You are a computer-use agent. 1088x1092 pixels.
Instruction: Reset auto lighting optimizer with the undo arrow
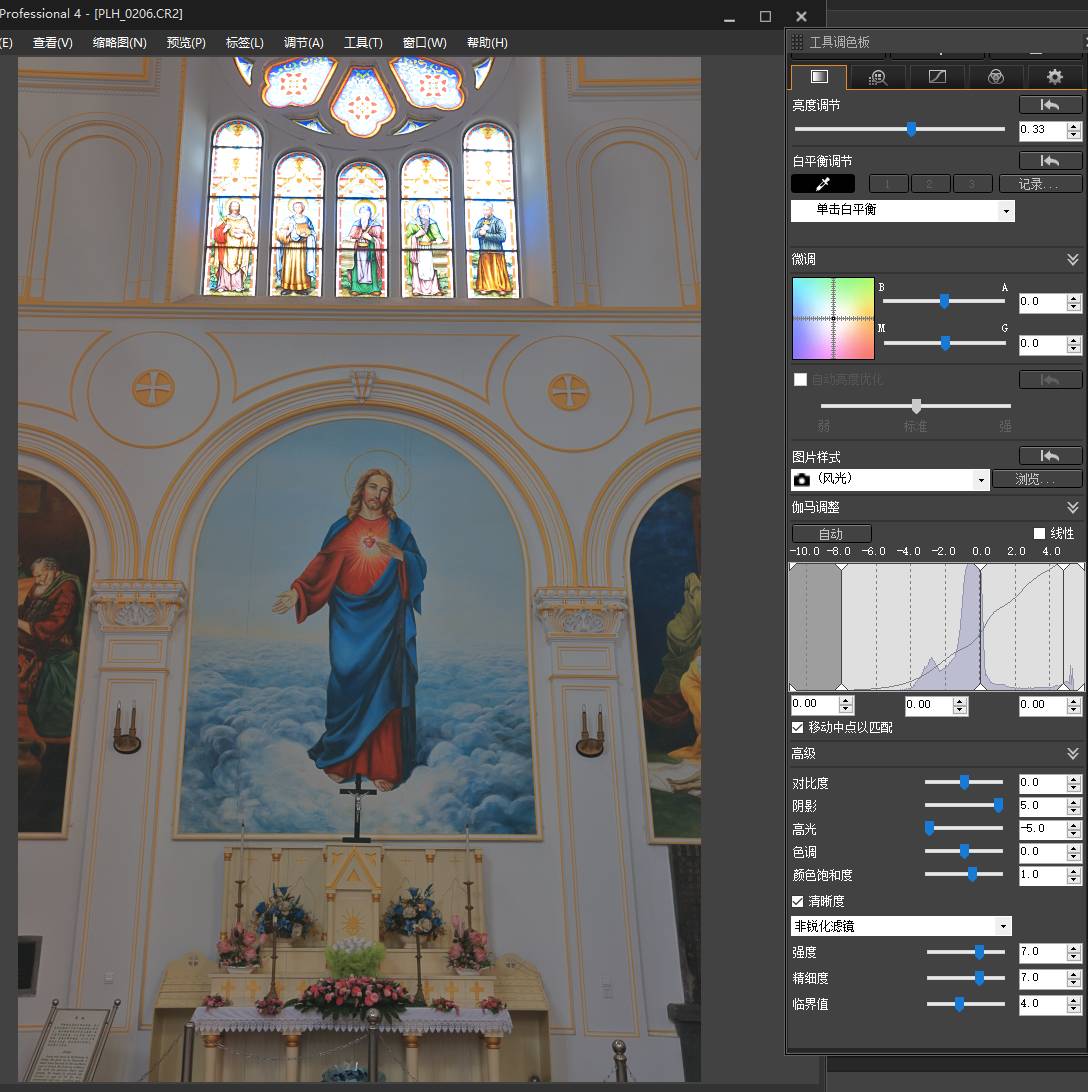(1050, 380)
